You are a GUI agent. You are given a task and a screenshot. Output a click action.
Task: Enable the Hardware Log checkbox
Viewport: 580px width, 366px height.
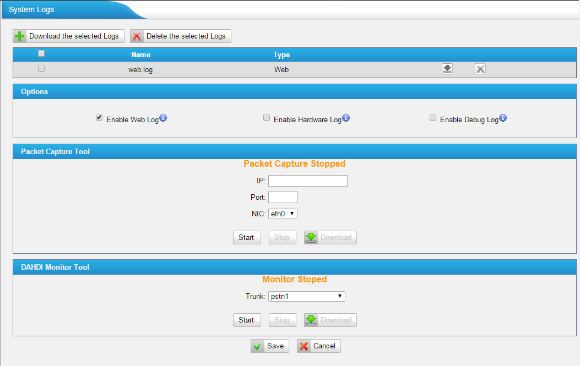[266, 118]
